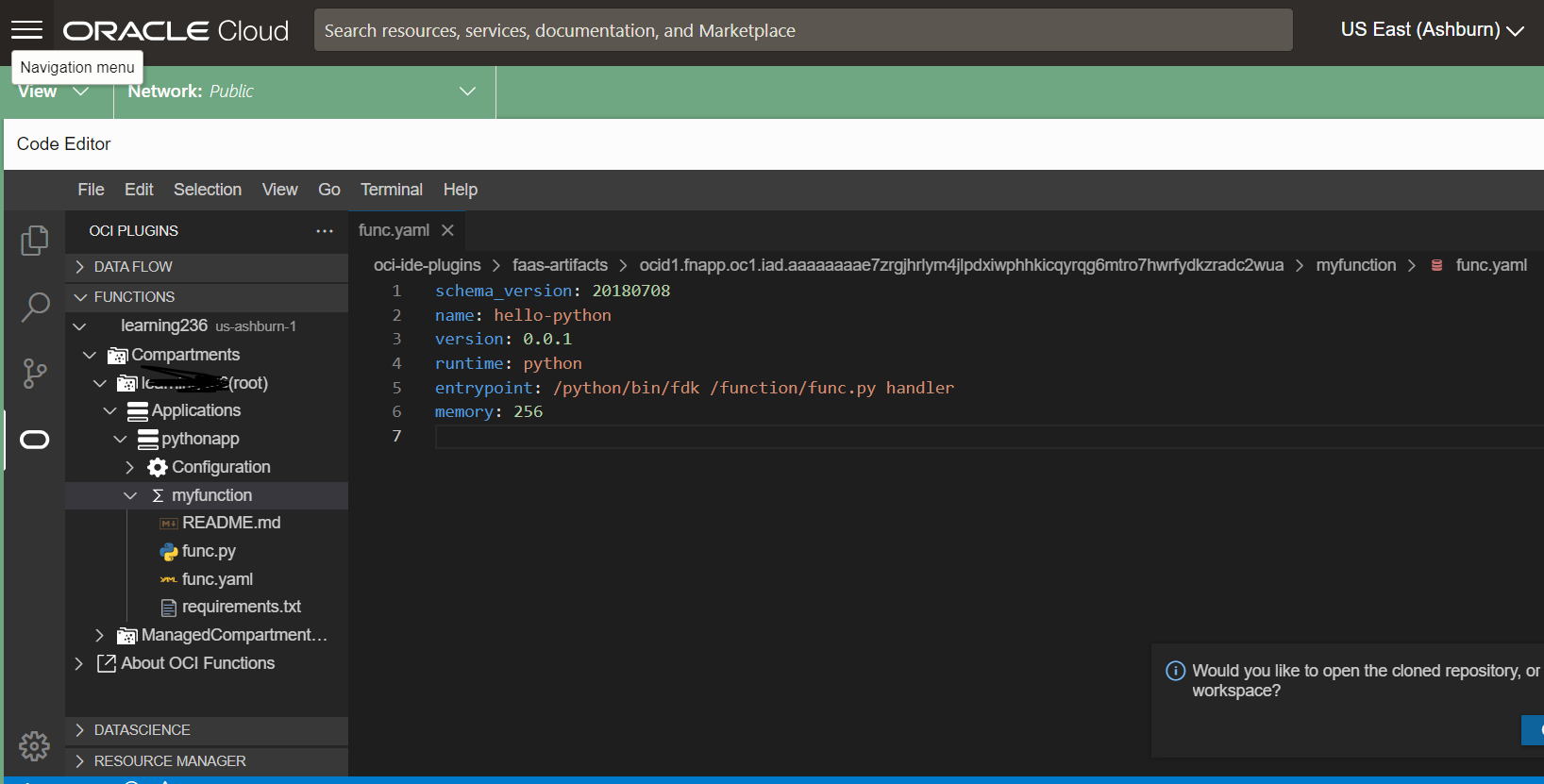Image resolution: width=1544 pixels, height=784 pixels.
Task: Open OCI Plugins more actions ellipsis
Action: point(325,231)
